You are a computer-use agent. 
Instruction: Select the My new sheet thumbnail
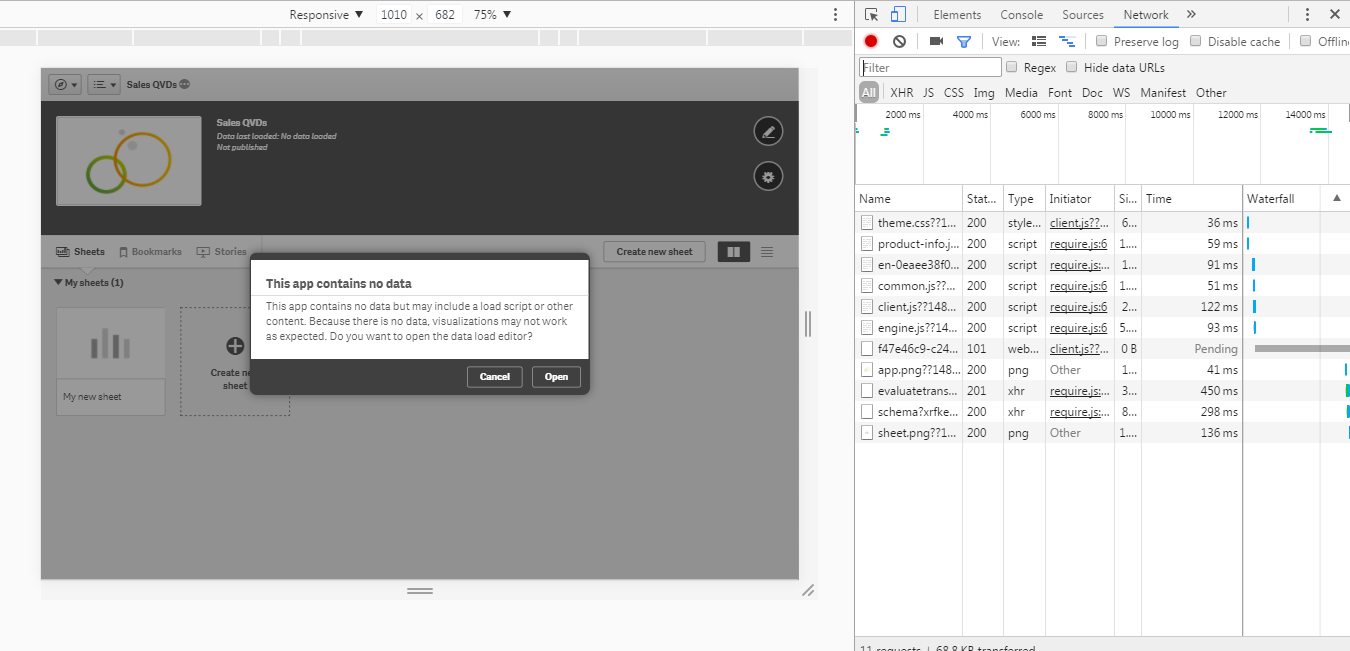[110, 345]
